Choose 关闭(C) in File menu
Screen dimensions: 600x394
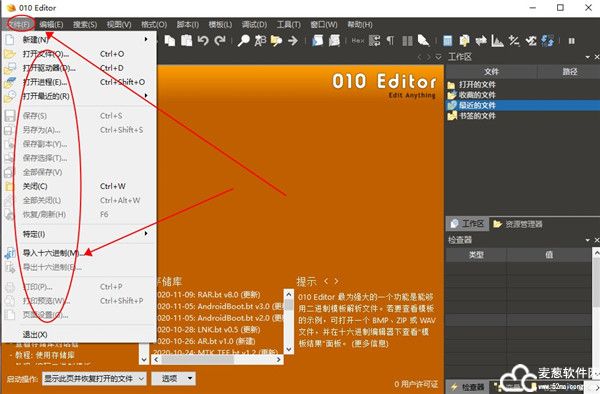(x=79, y=186)
